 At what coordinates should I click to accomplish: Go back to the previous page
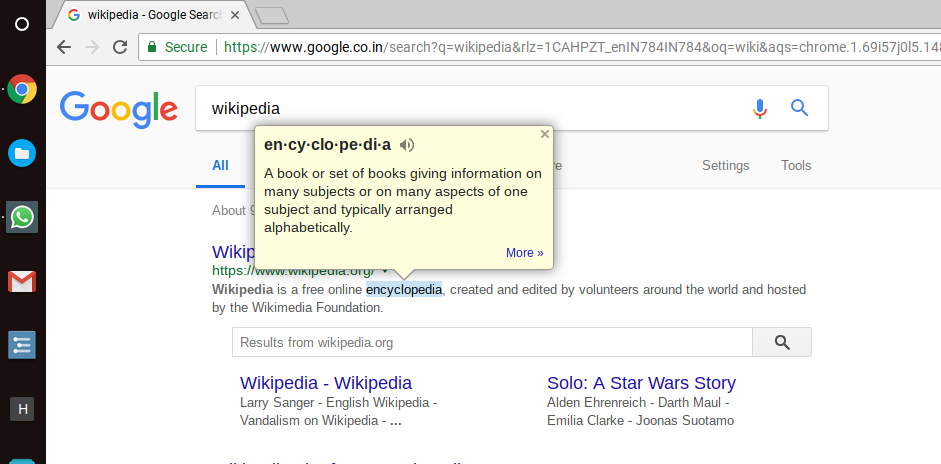click(65, 47)
